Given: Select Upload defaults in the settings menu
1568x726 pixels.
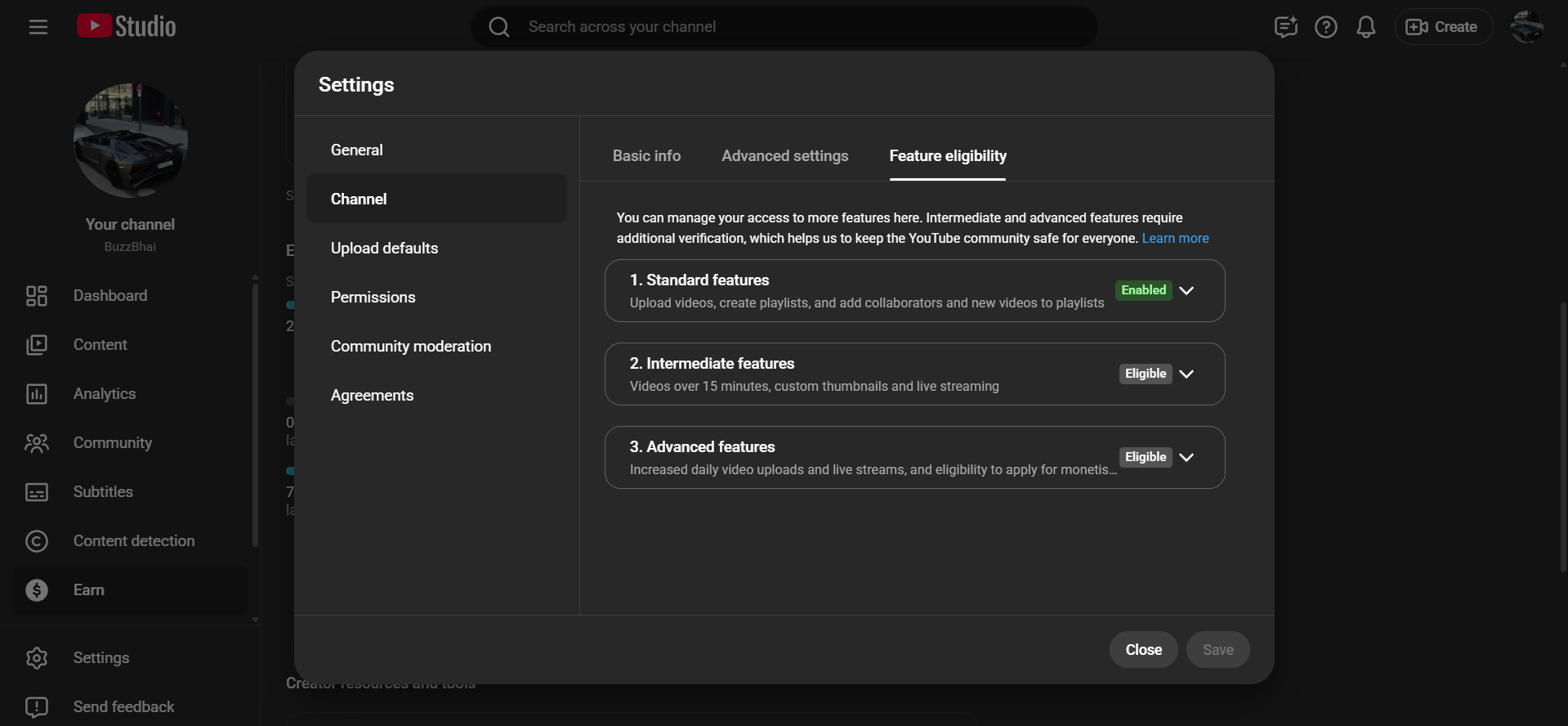Looking at the screenshot, I should (384, 249).
